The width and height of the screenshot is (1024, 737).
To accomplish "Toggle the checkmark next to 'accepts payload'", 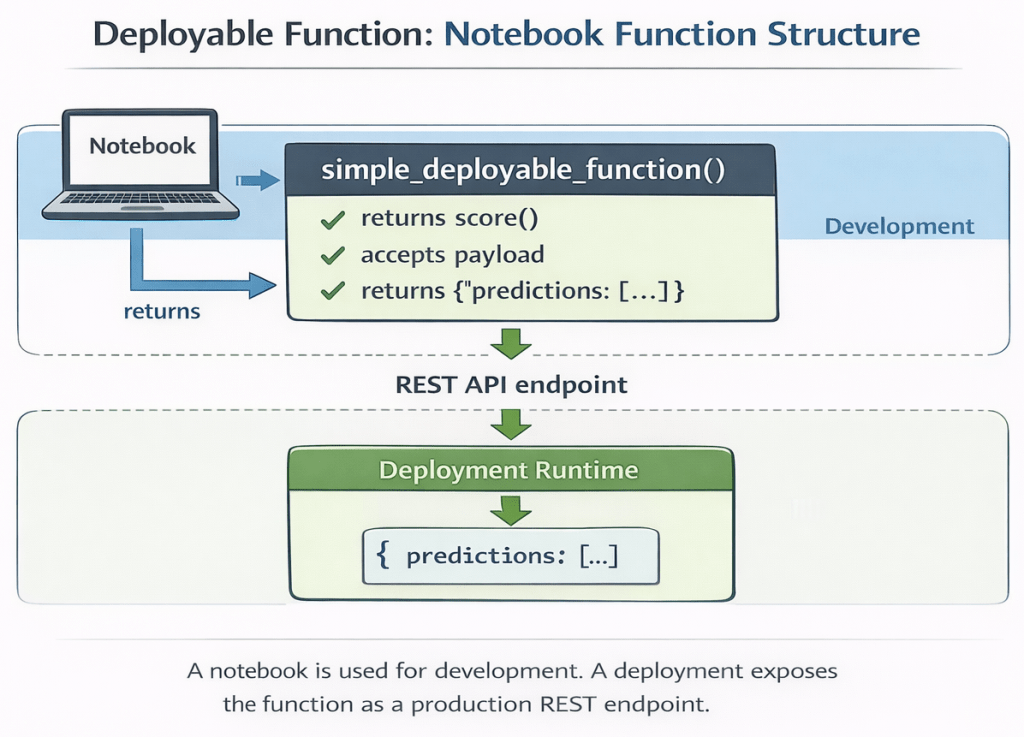I will click(x=333, y=256).
